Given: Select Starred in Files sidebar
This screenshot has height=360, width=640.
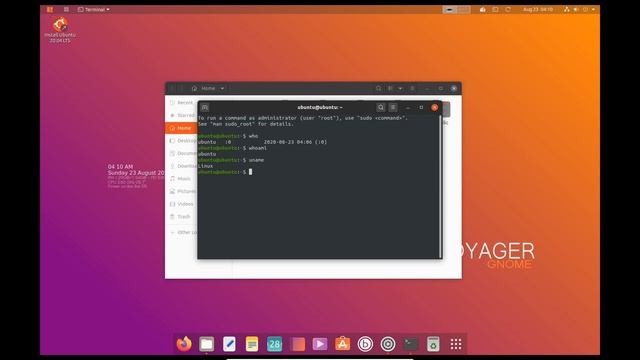Looking at the screenshot, I should pyautogui.click(x=181, y=115).
